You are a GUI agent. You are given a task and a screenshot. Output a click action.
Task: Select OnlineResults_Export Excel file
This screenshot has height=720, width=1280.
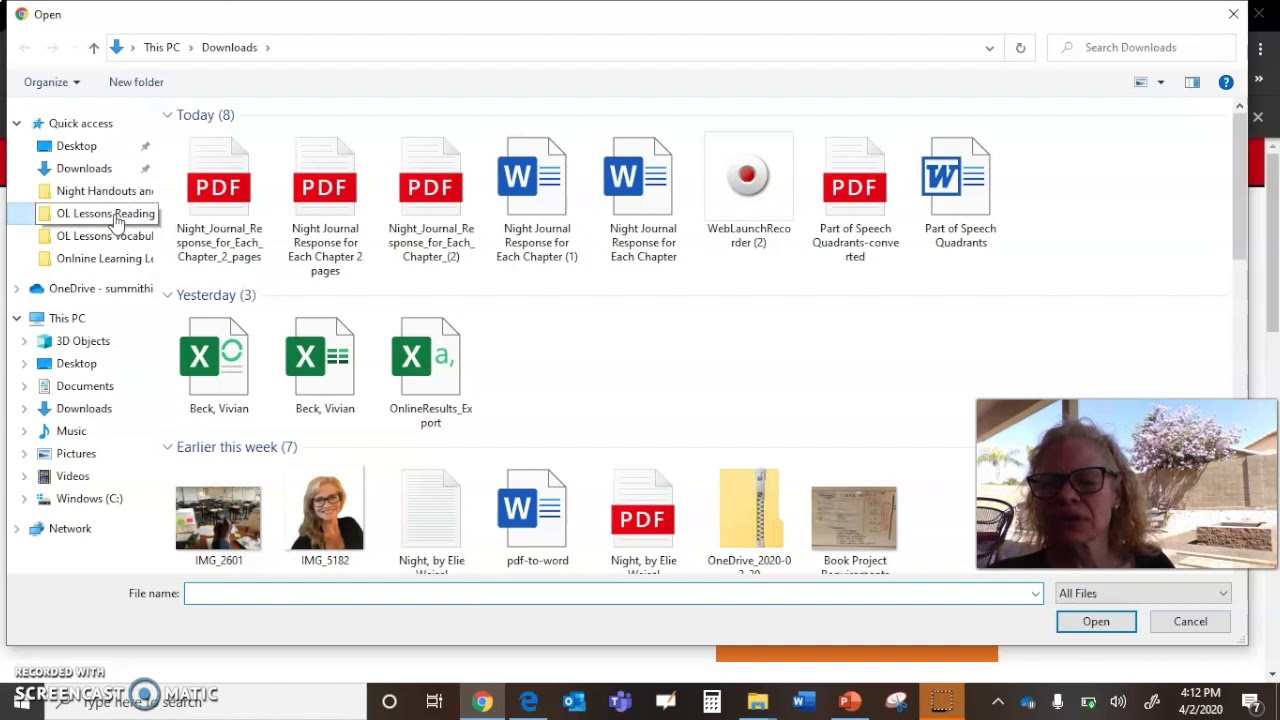pyautogui.click(x=431, y=372)
